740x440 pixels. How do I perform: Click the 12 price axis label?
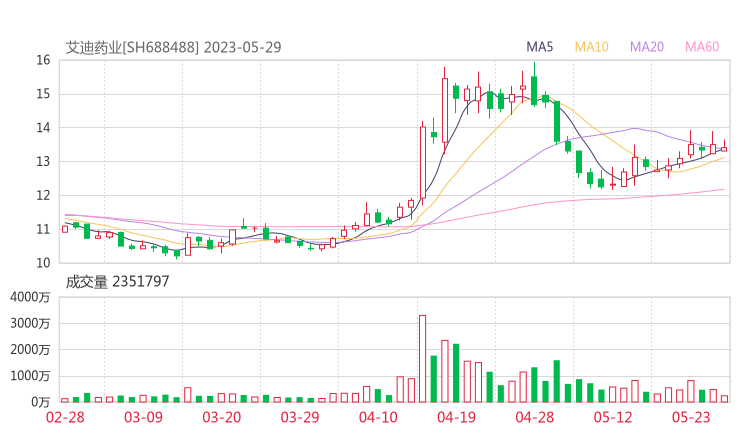click(x=43, y=195)
